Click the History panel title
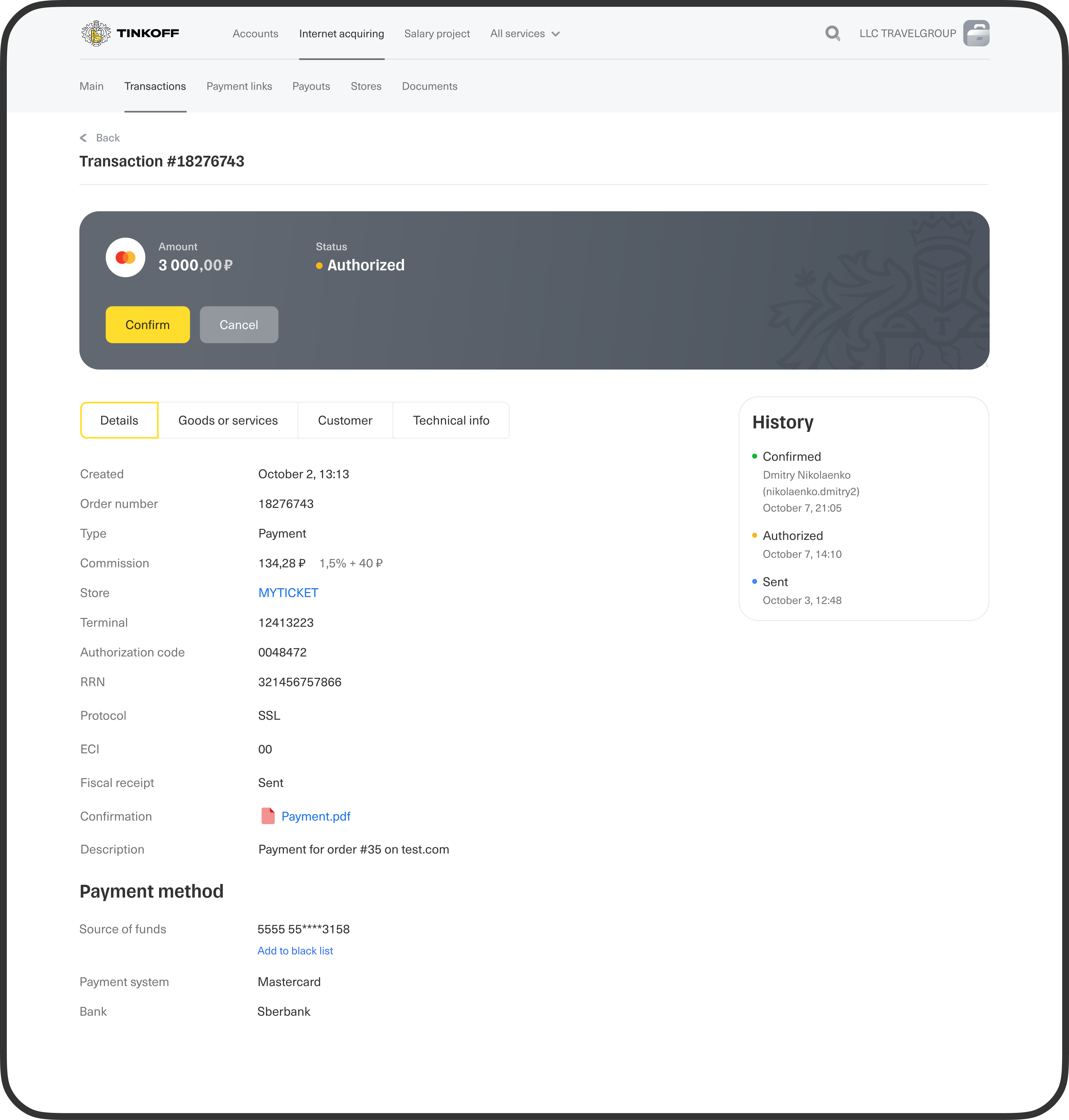Image resolution: width=1069 pixels, height=1120 pixels. pos(783,422)
